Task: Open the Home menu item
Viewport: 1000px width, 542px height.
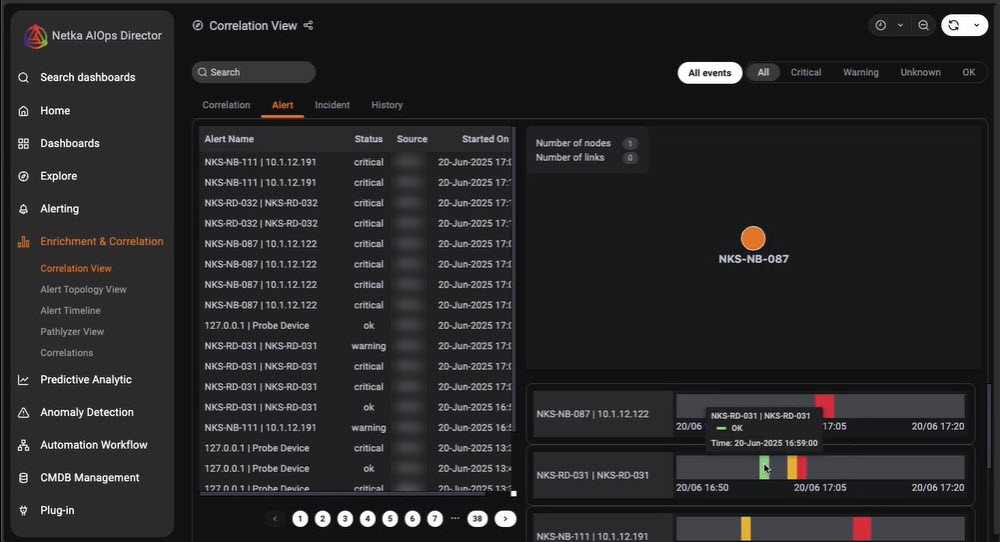Action: (x=55, y=110)
